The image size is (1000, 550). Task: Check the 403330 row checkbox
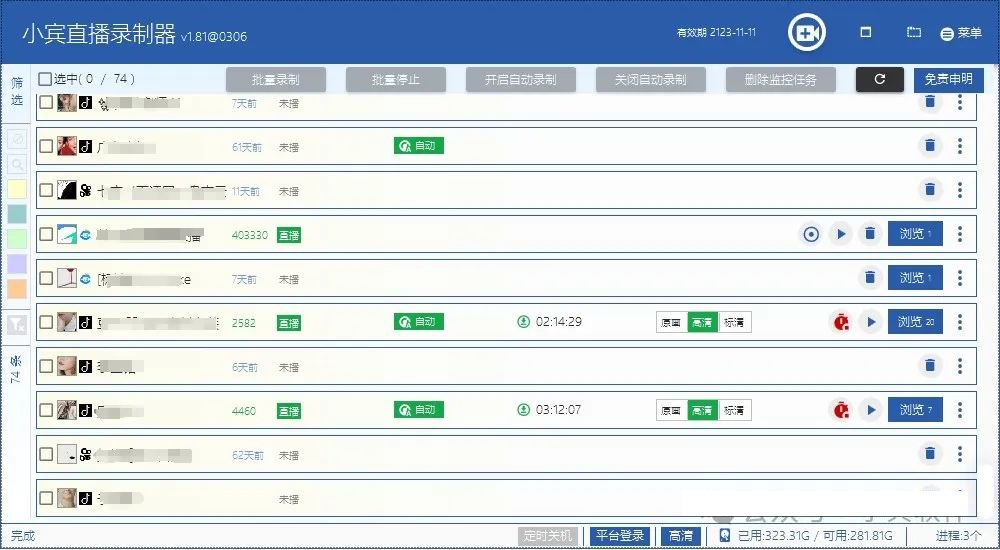pyautogui.click(x=46, y=234)
